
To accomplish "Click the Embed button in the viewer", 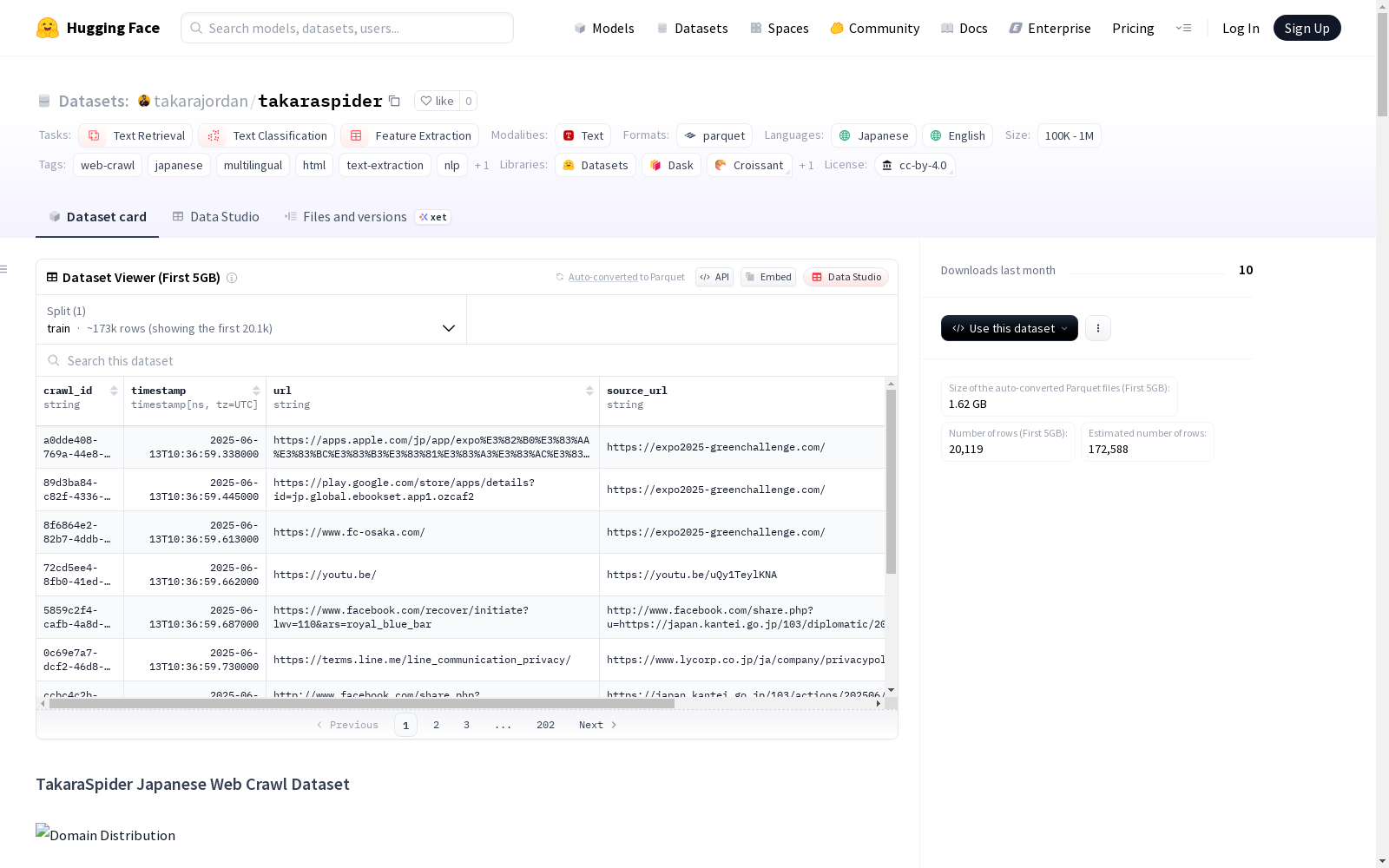I will pyautogui.click(x=768, y=277).
